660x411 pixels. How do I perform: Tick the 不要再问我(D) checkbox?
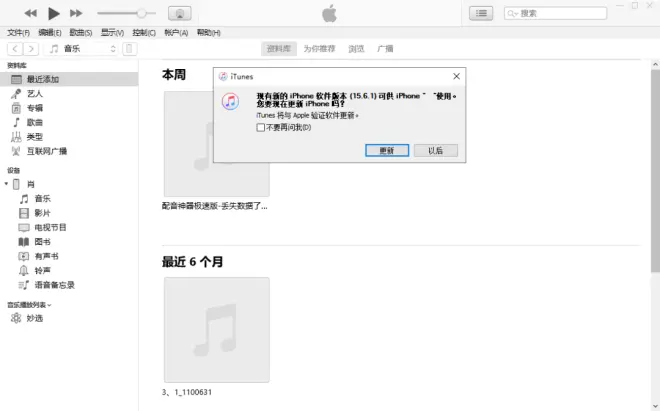click(261, 127)
